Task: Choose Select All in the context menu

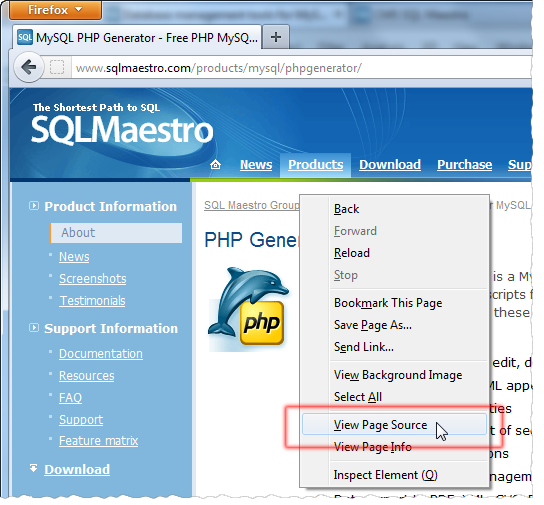Action: point(394,397)
